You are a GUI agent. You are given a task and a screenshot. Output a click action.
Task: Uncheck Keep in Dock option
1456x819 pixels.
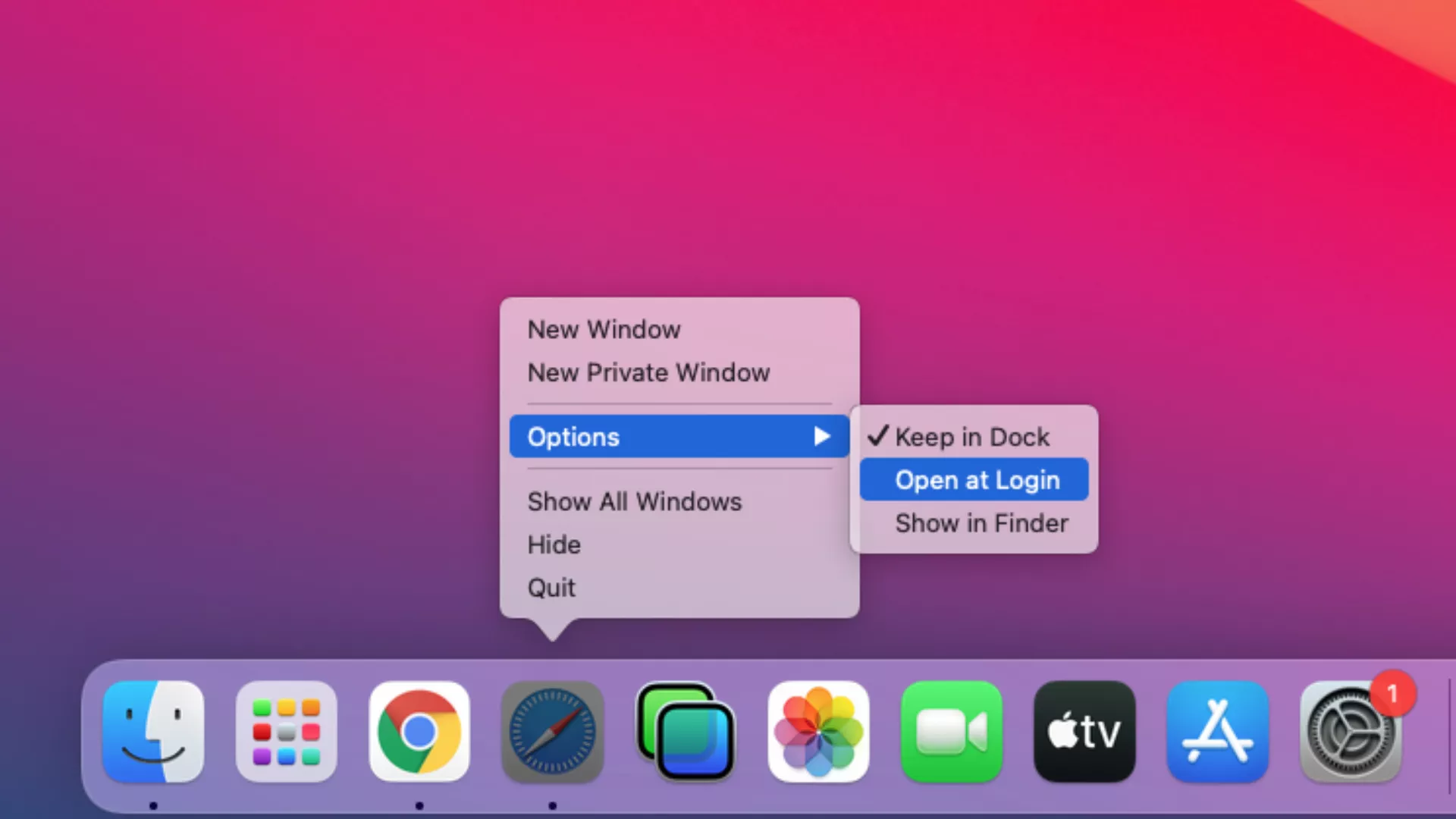(x=972, y=437)
